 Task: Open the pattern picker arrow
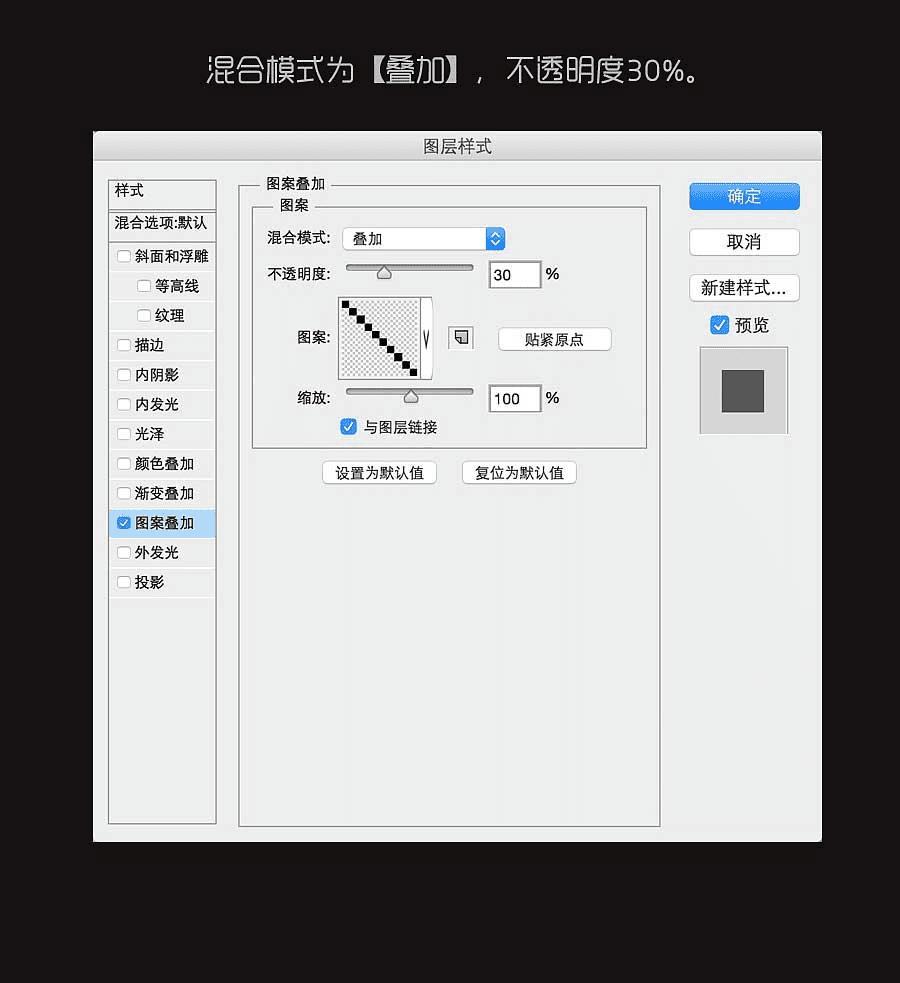[x=426, y=339]
